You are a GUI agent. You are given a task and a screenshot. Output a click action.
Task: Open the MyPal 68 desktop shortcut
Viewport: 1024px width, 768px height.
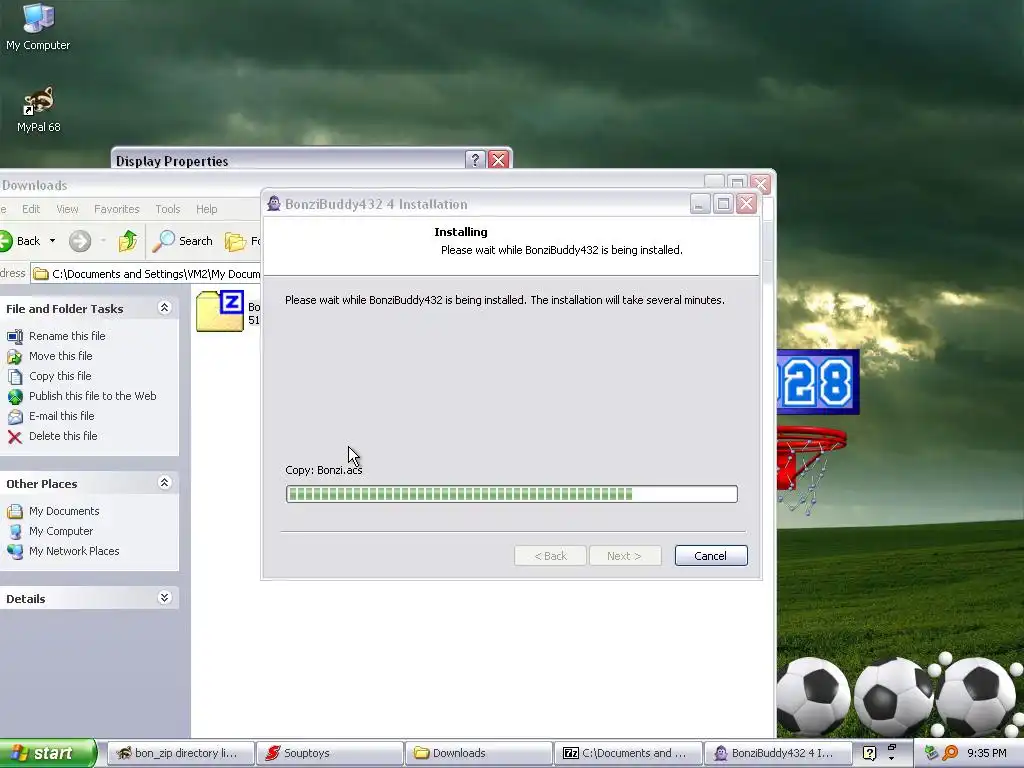pyautogui.click(x=39, y=110)
